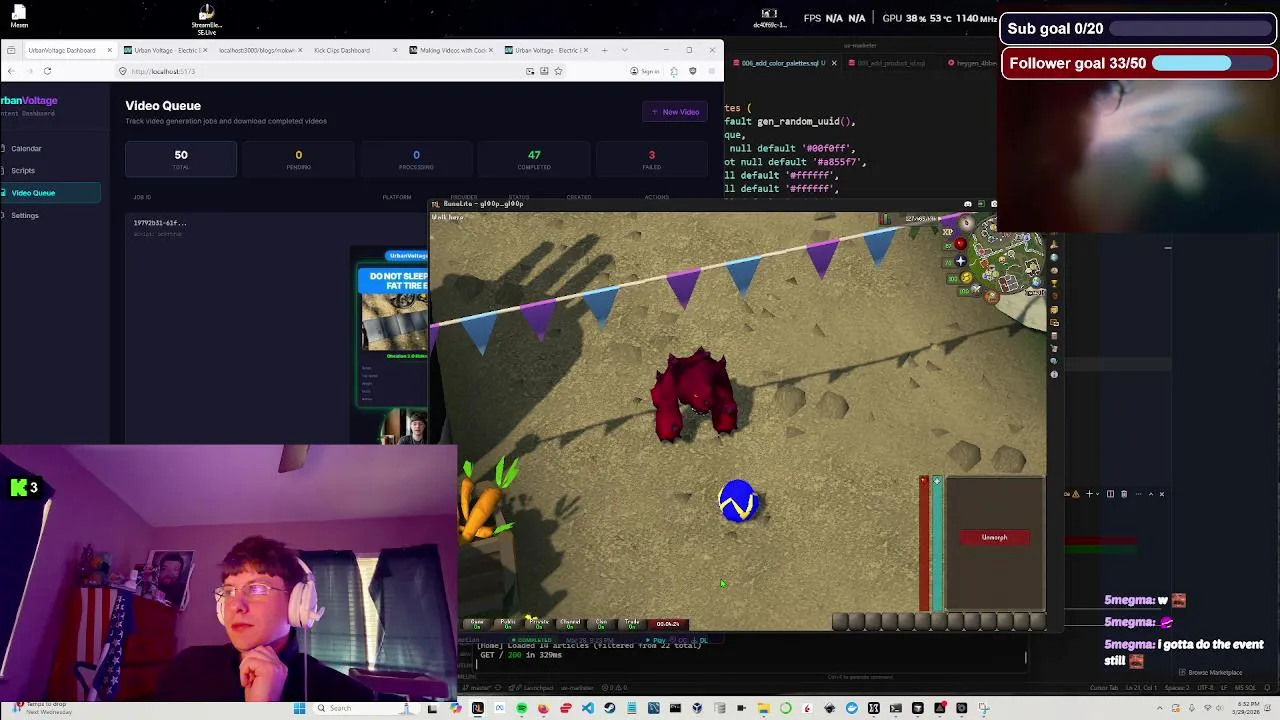Click the red Hitpoints orb
1280x720 pixels.
(x=961, y=243)
